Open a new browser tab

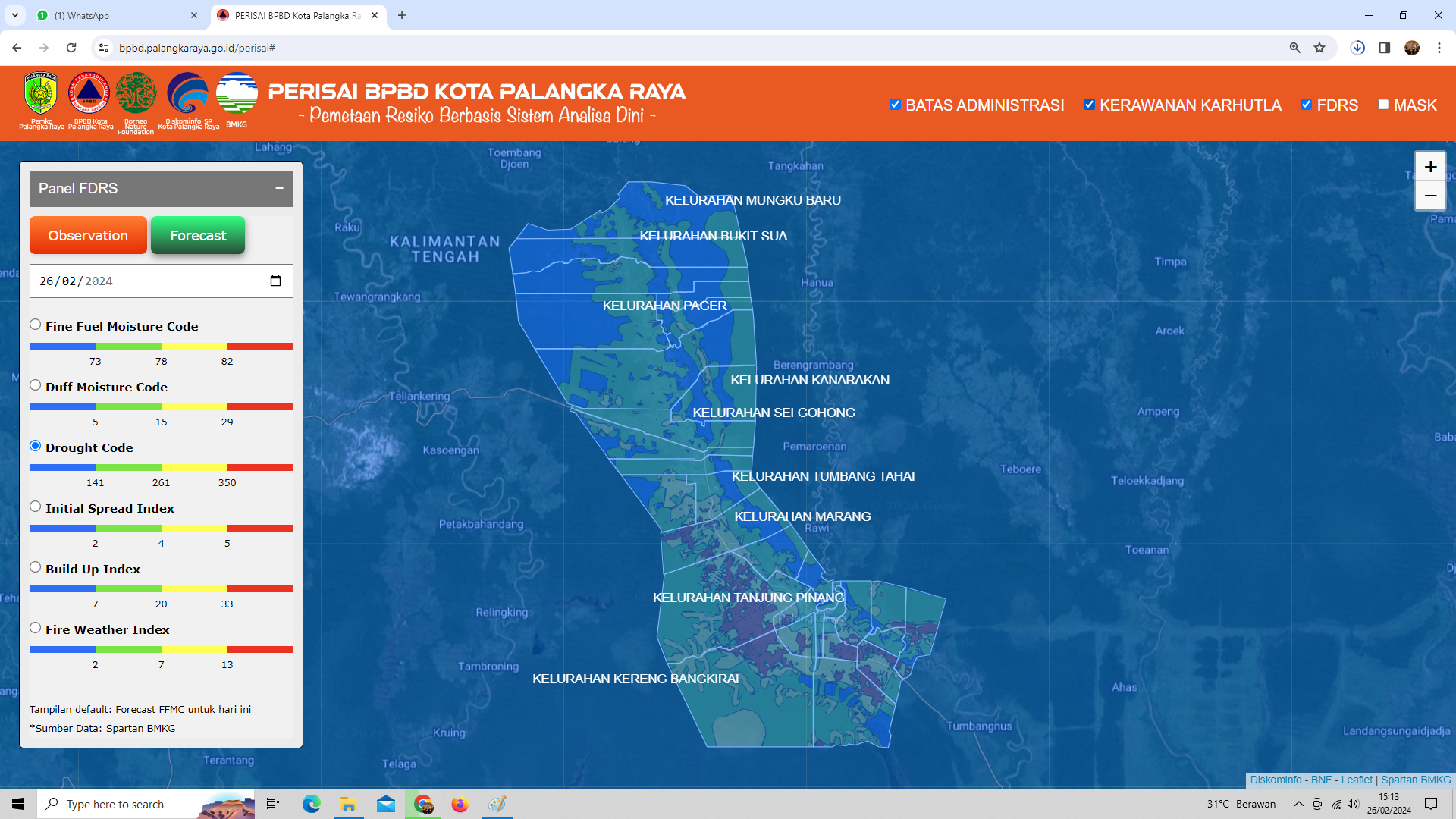402,15
